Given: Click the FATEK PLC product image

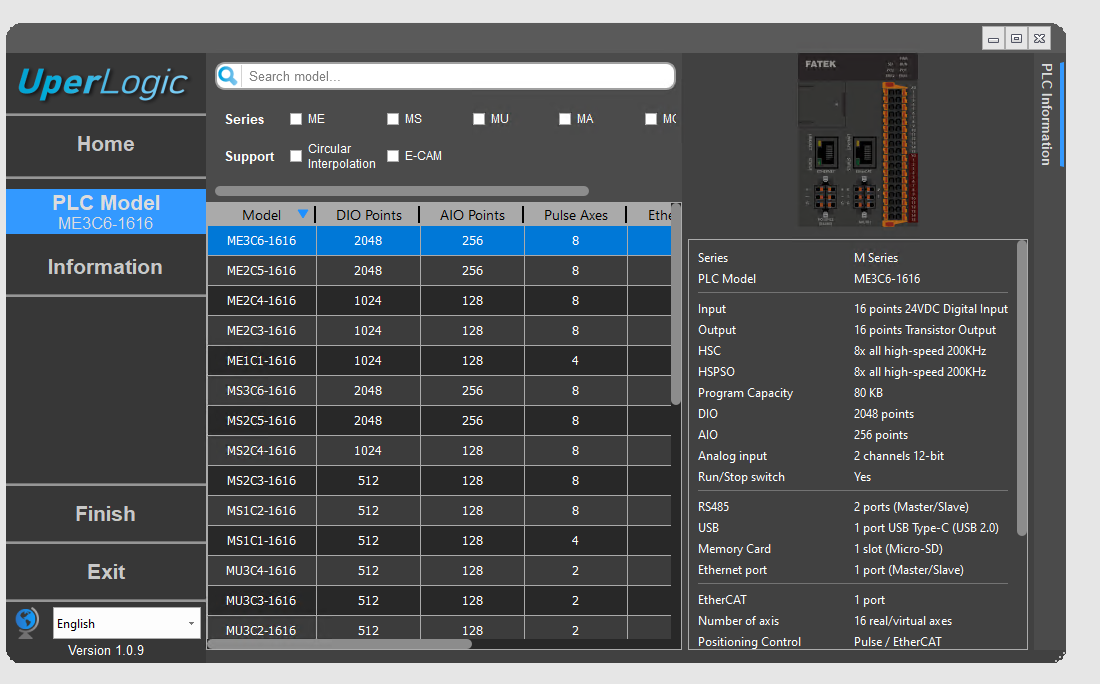Looking at the screenshot, I should (858, 140).
